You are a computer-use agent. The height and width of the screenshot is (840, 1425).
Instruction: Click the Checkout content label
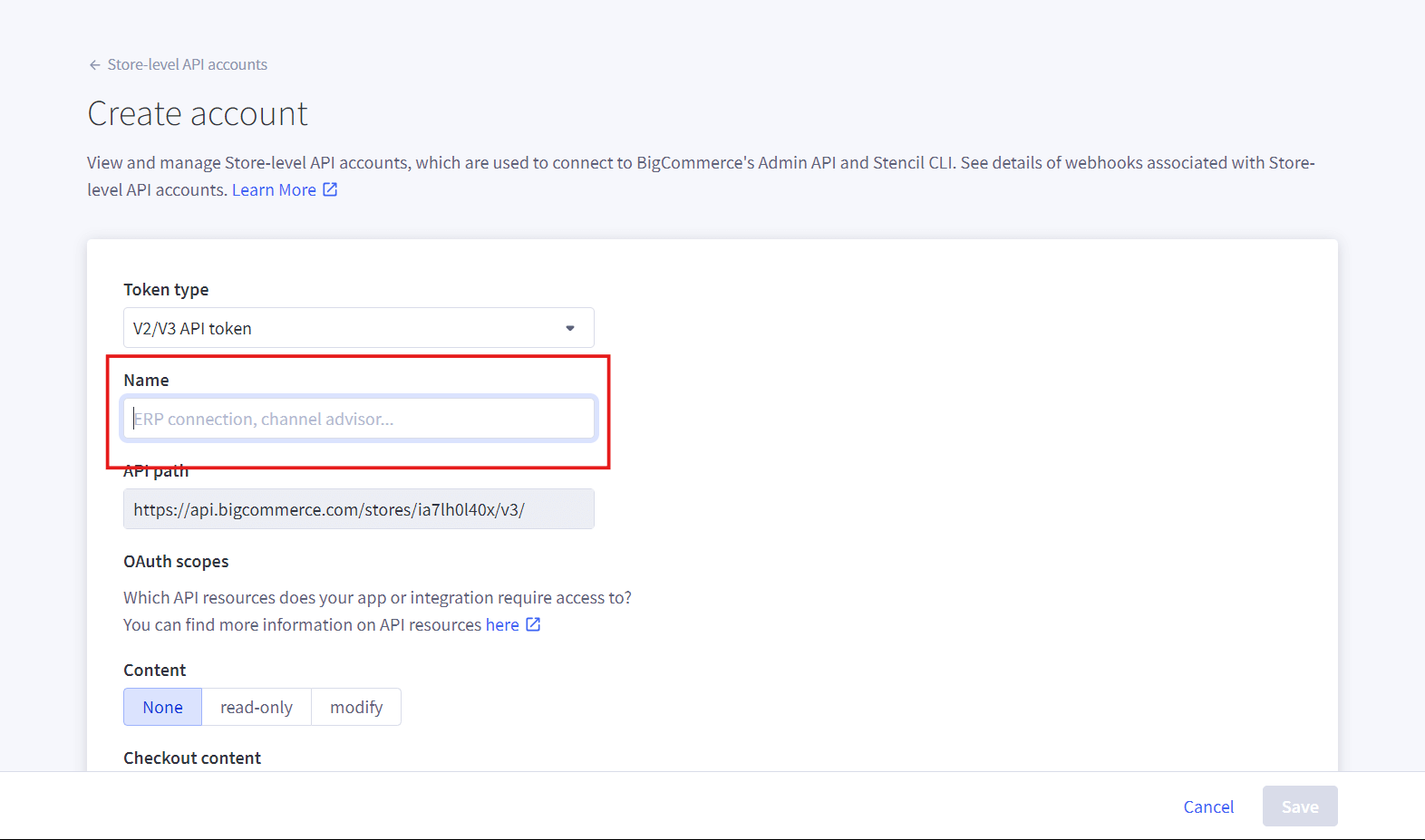pos(192,758)
